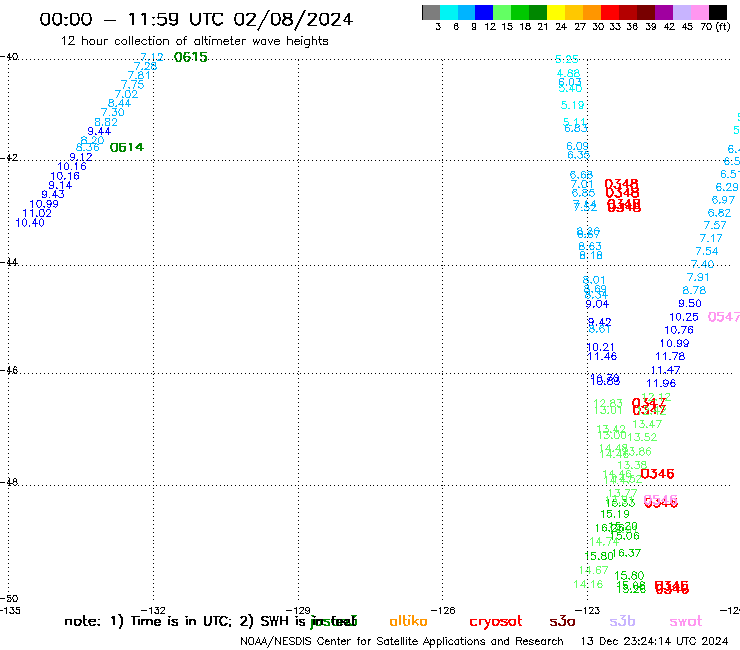The image size is (740, 650).
Task: Click the gray swatch in the legend
Action: pyautogui.click(x=431, y=12)
